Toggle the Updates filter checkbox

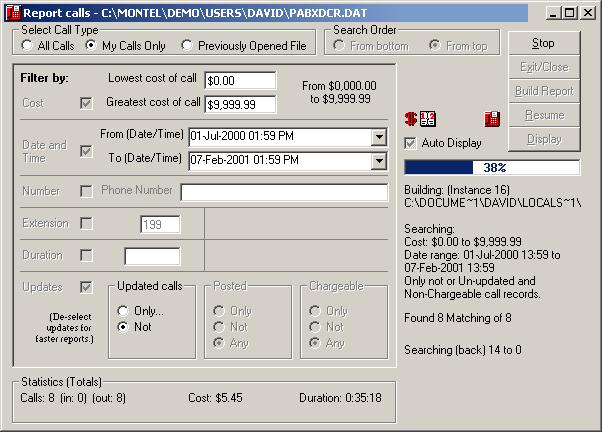[86, 287]
